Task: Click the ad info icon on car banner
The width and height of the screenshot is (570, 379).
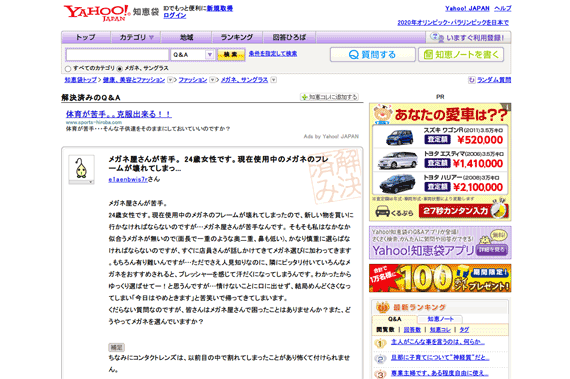Action: [508, 106]
